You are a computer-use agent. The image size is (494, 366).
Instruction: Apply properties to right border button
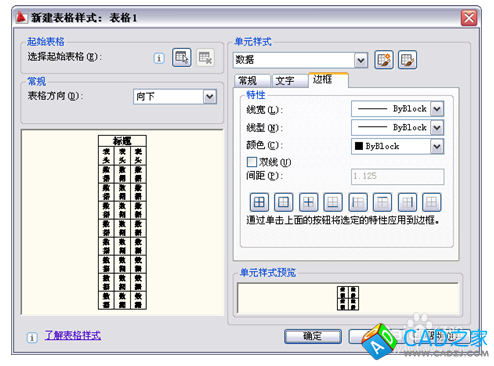[407, 202]
